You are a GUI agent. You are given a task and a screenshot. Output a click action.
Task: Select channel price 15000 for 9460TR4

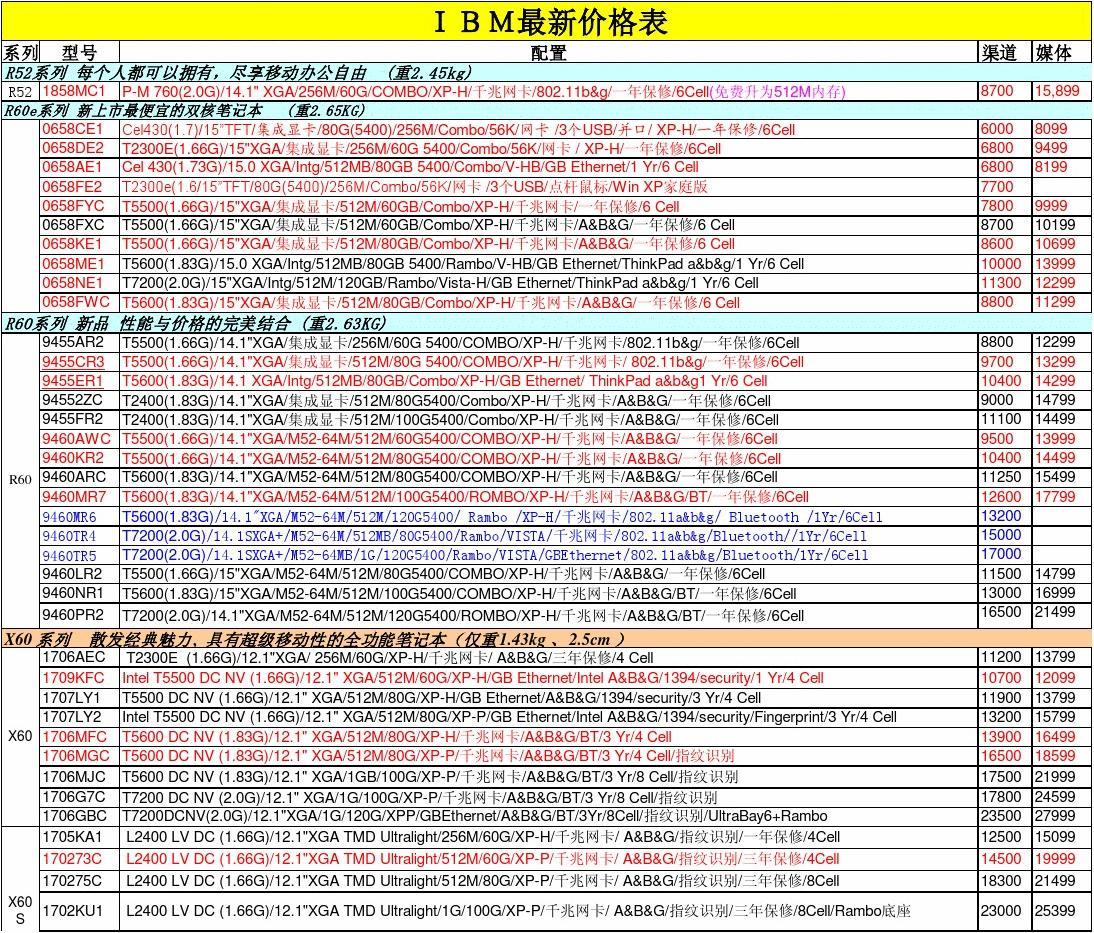pos(1001,535)
